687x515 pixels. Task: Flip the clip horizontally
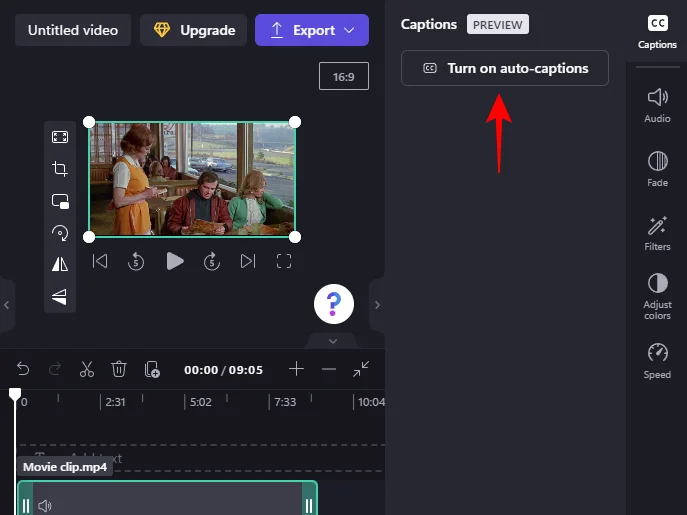point(60,264)
